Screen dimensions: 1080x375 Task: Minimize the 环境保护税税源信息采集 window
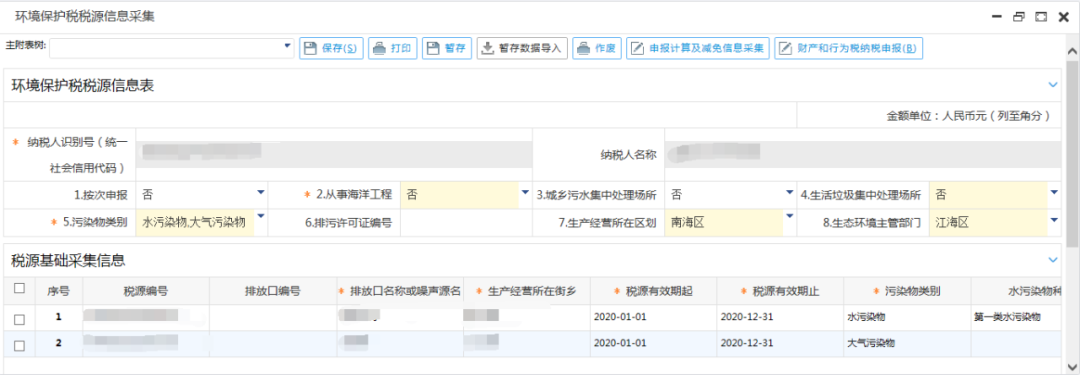pos(997,17)
